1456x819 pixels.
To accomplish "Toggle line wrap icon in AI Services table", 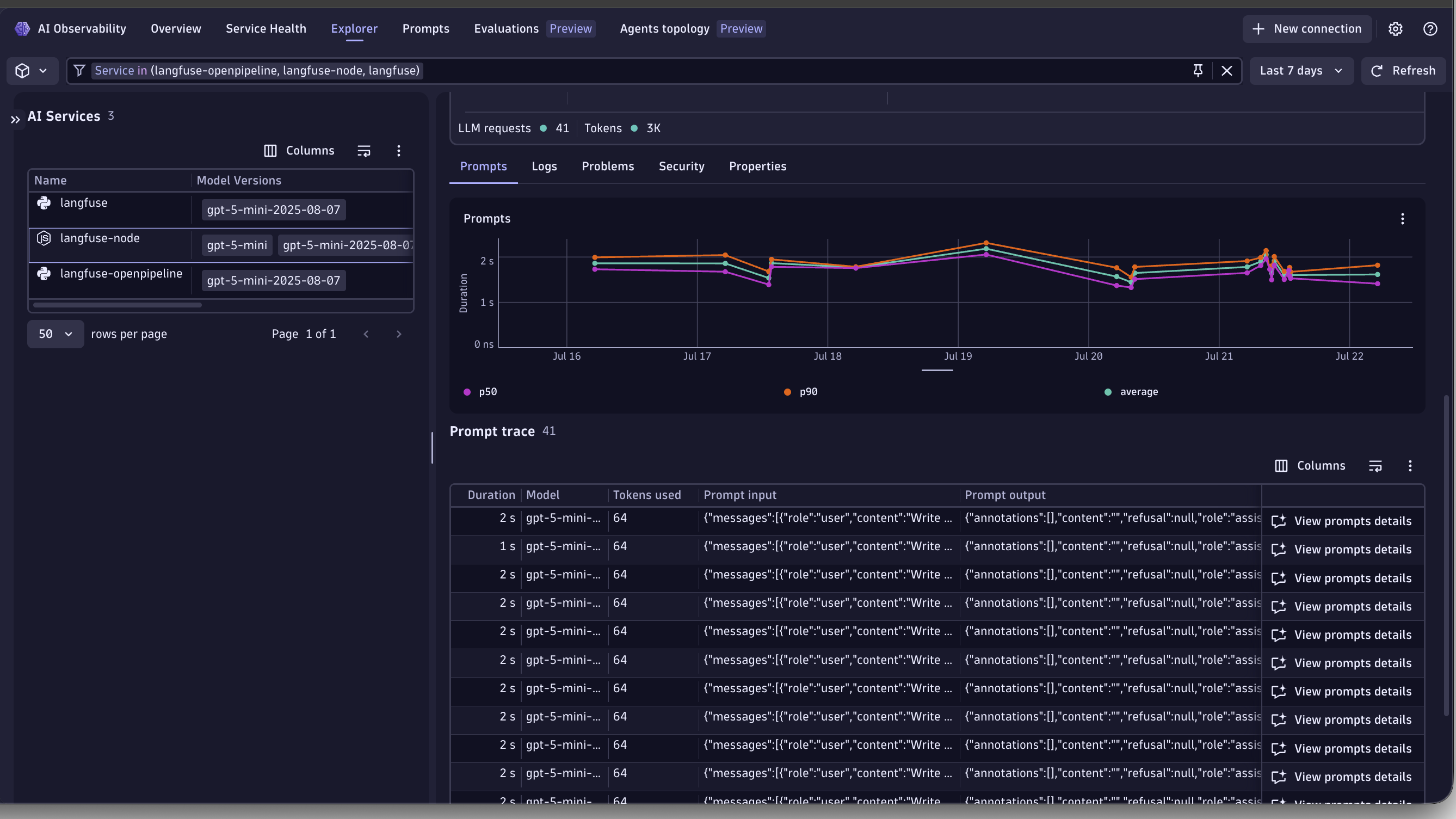I will [x=364, y=151].
